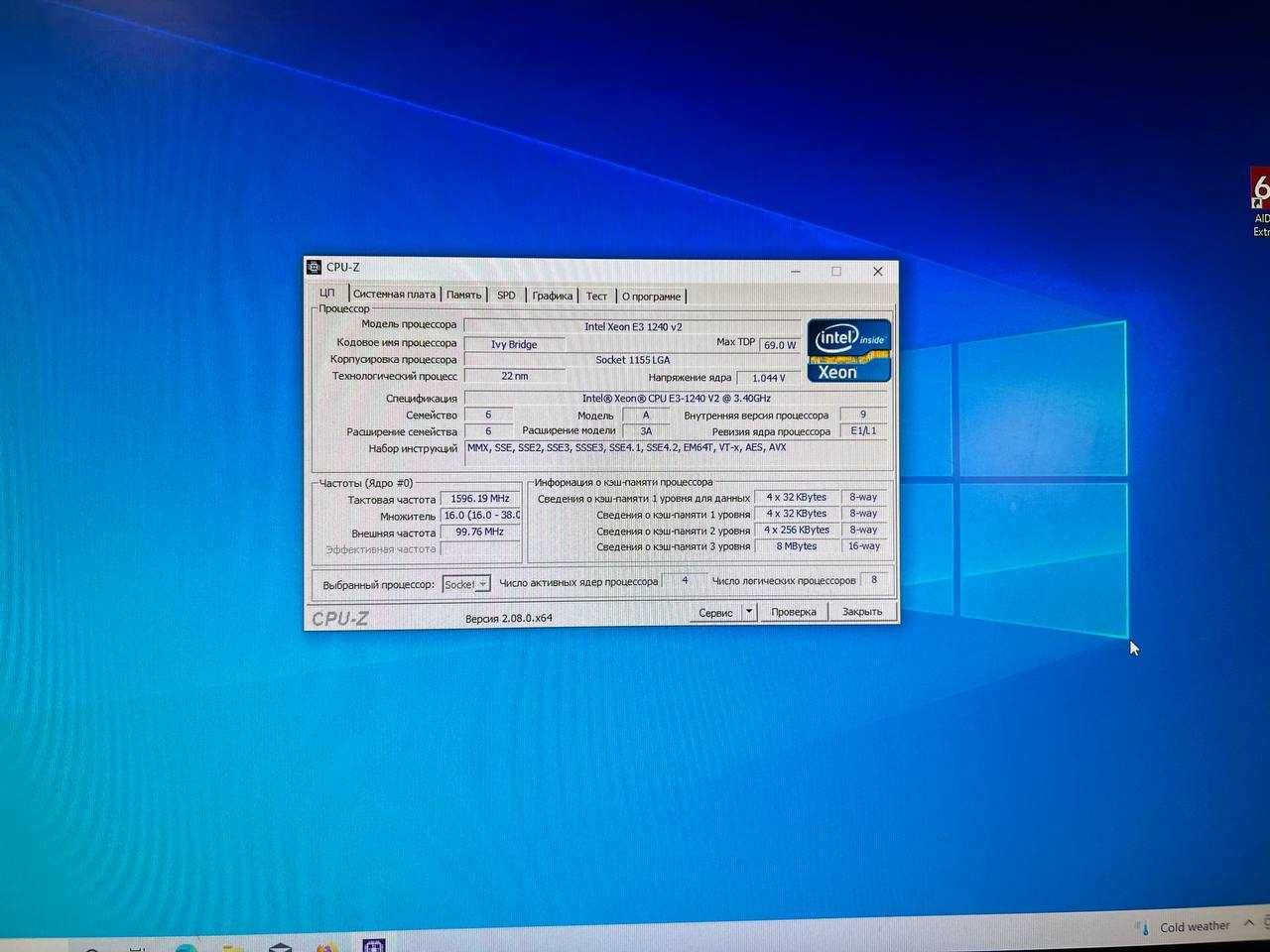Click the Версия 2.08.0.x64 label
1270x952 pixels.
(x=509, y=618)
